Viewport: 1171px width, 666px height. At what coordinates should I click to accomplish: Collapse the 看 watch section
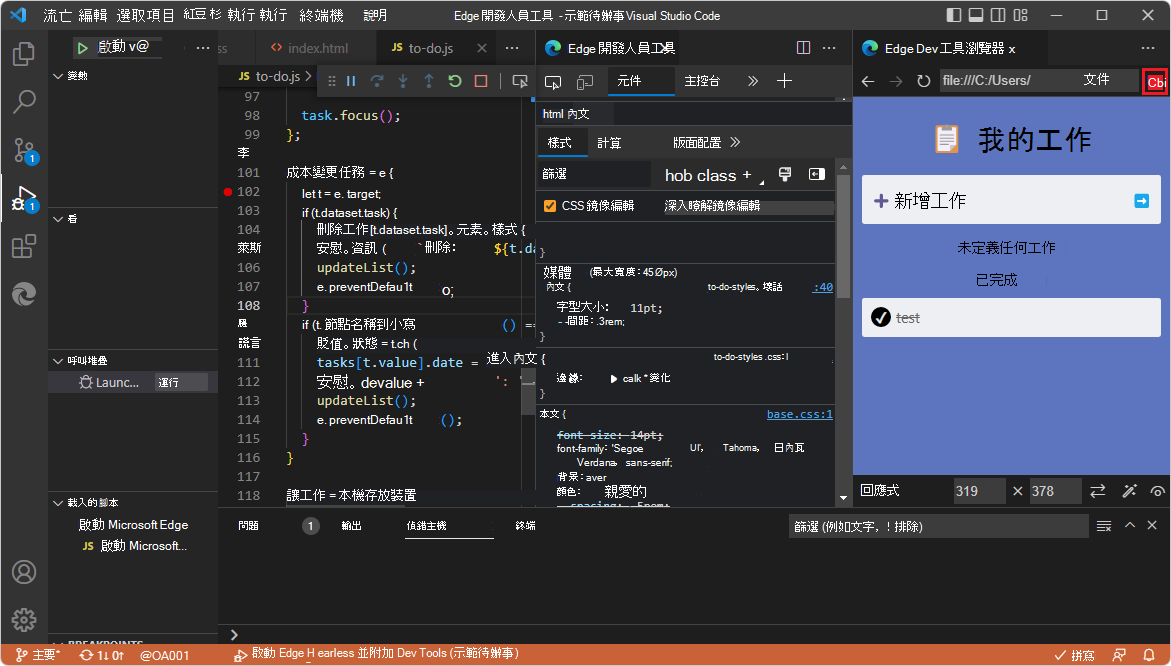[58, 219]
